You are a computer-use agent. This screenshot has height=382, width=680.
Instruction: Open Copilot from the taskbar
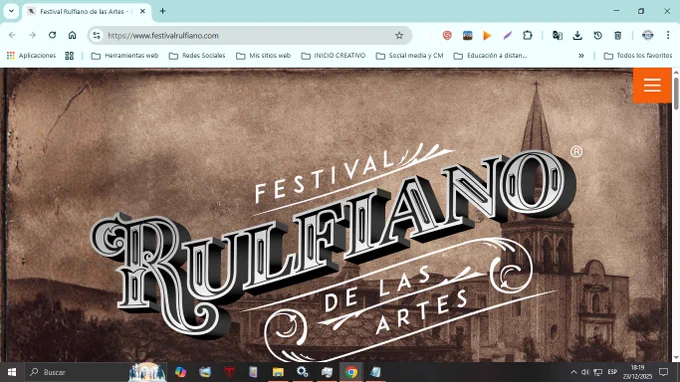pyautogui.click(x=180, y=372)
